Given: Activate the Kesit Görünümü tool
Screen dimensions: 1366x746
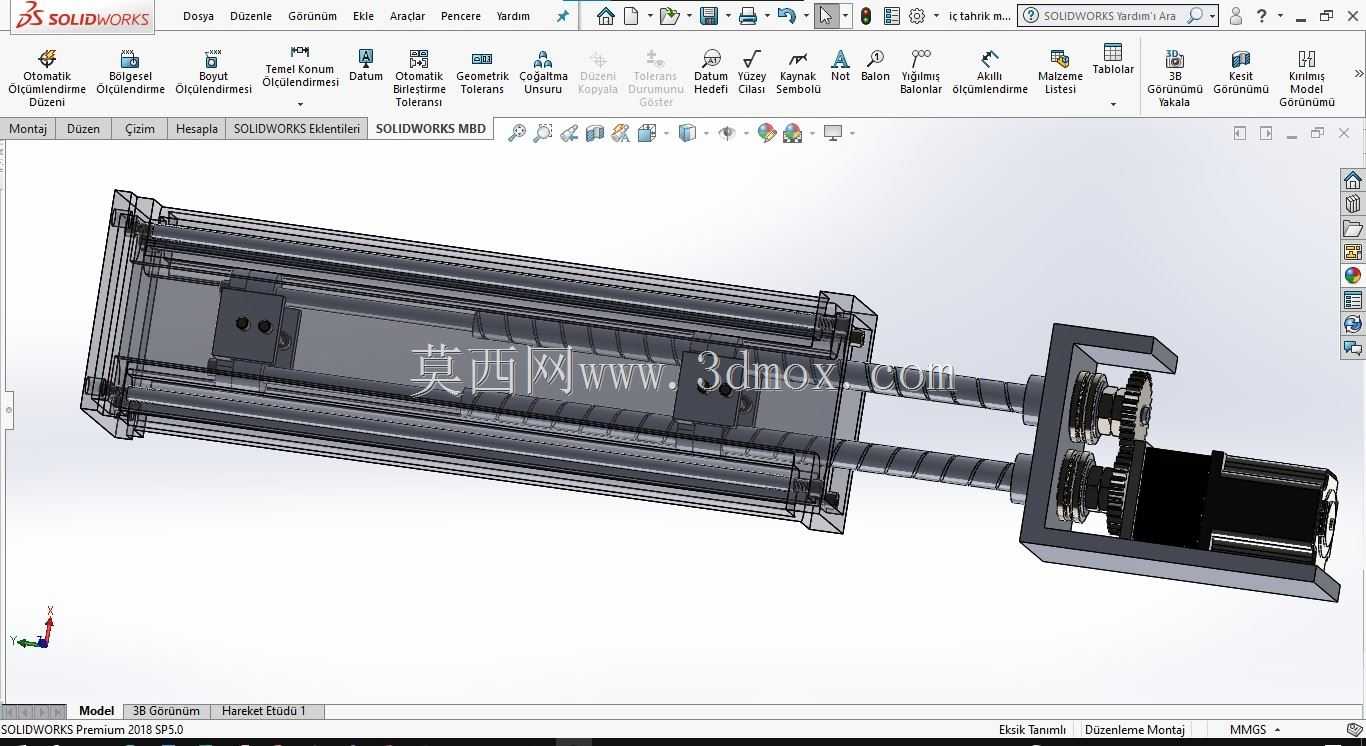Looking at the screenshot, I should pos(1241,72).
